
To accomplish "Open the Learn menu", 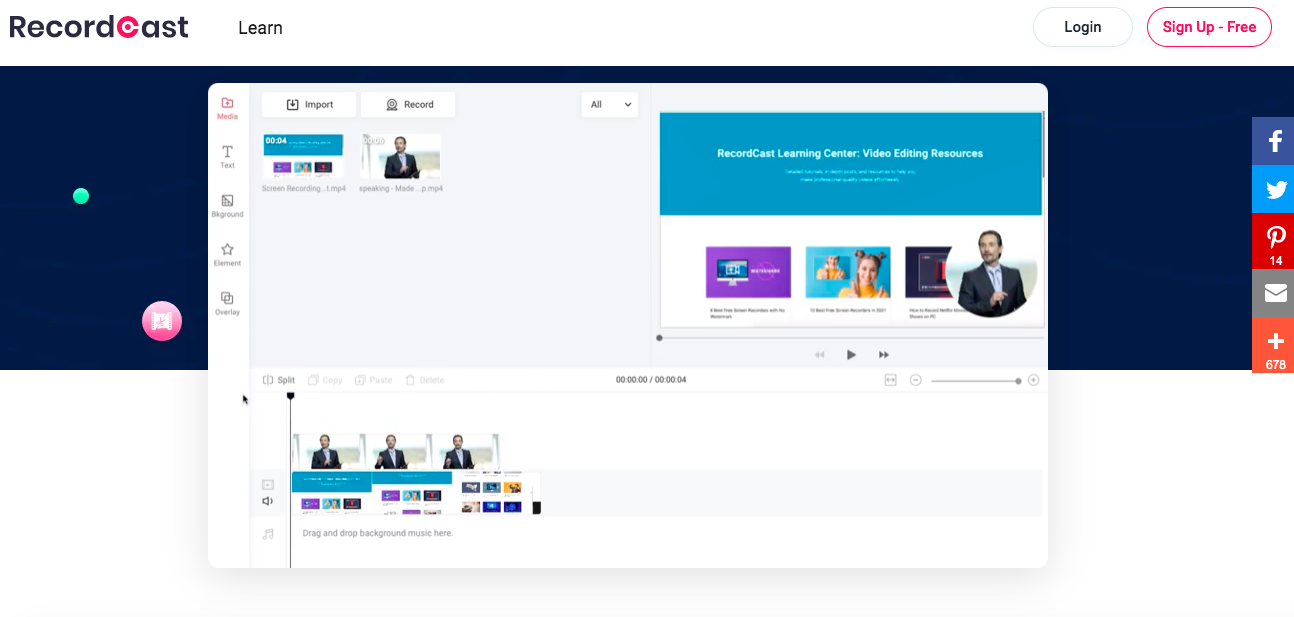I will pos(260,28).
